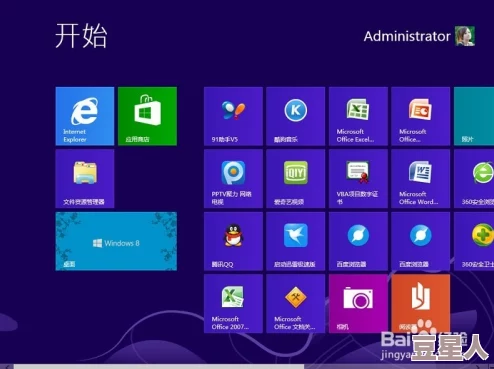Open the Microsoft Office PowerPoint tile
The width and height of the screenshot is (494, 369).
(x=421, y=116)
